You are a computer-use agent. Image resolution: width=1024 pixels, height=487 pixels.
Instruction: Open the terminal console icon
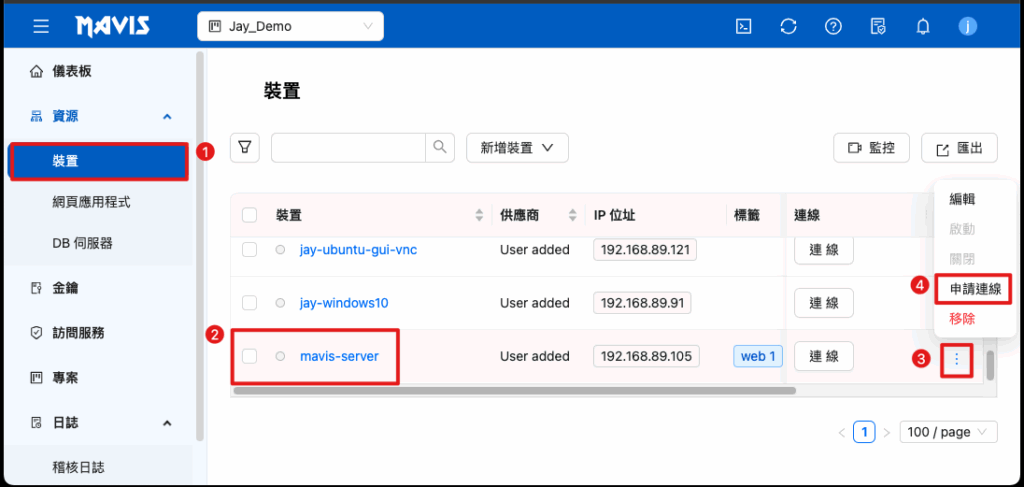743,27
